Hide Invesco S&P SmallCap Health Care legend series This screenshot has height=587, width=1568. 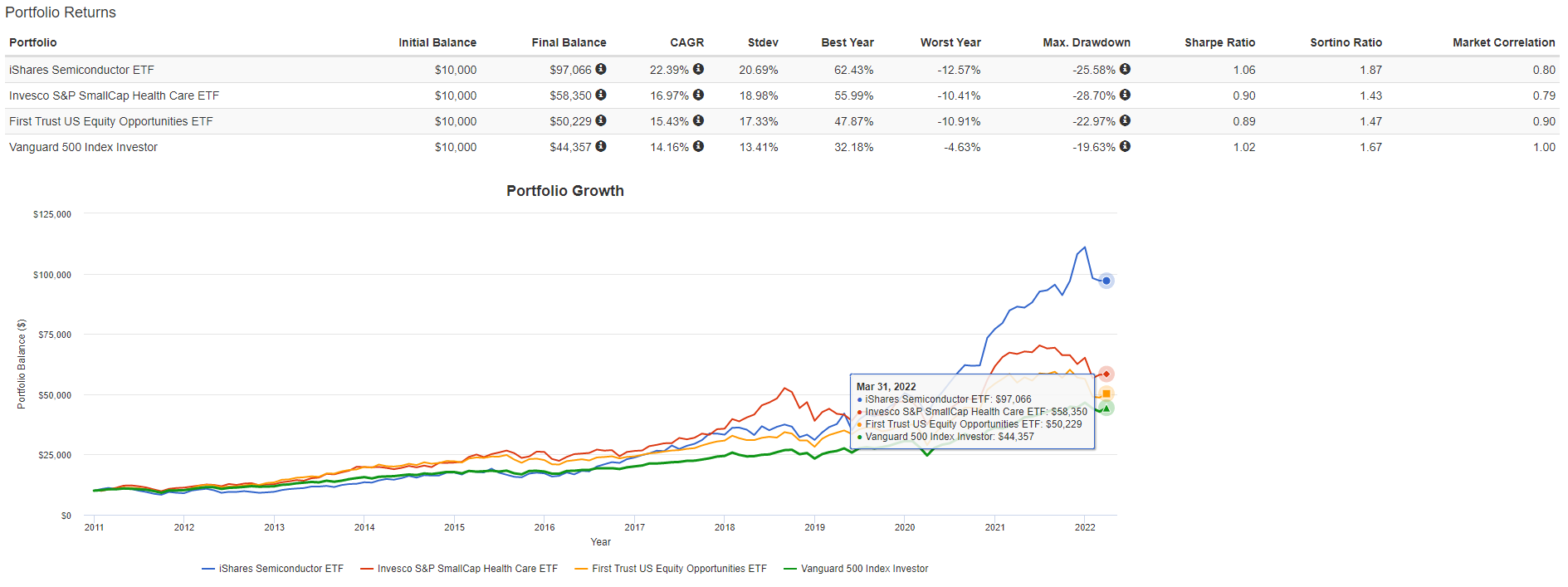[466, 569]
